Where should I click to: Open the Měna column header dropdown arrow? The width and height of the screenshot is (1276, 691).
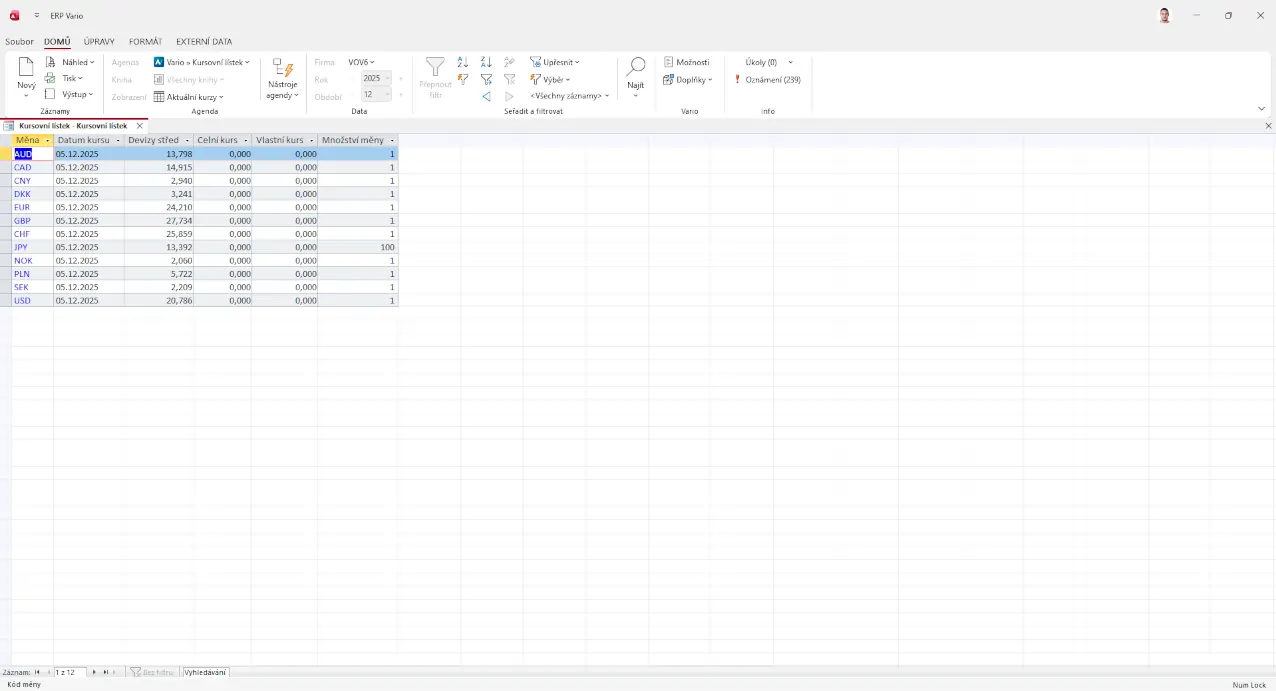tap(47, 141)
